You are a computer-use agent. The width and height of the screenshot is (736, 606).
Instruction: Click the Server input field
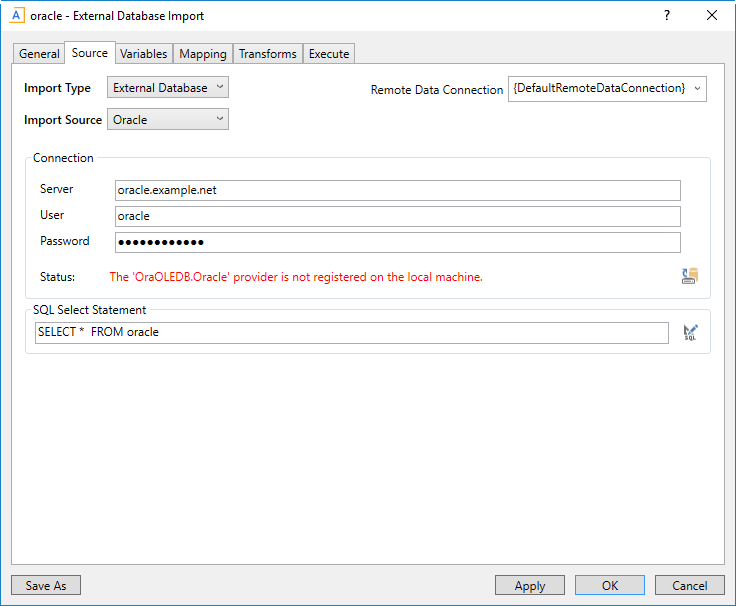(398, 190)
